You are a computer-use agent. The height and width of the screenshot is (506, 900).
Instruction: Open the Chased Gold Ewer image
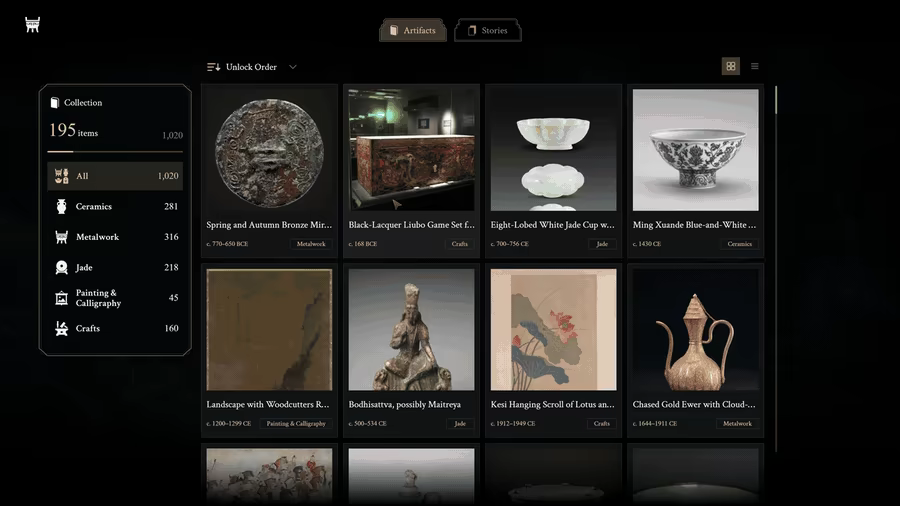(x=696, y=329)
